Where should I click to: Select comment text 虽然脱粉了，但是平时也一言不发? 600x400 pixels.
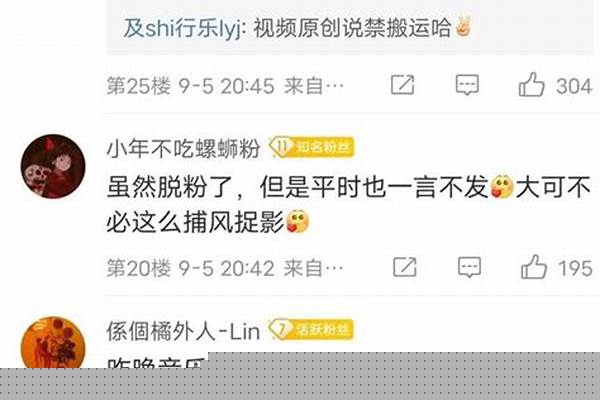coord(297,188)
